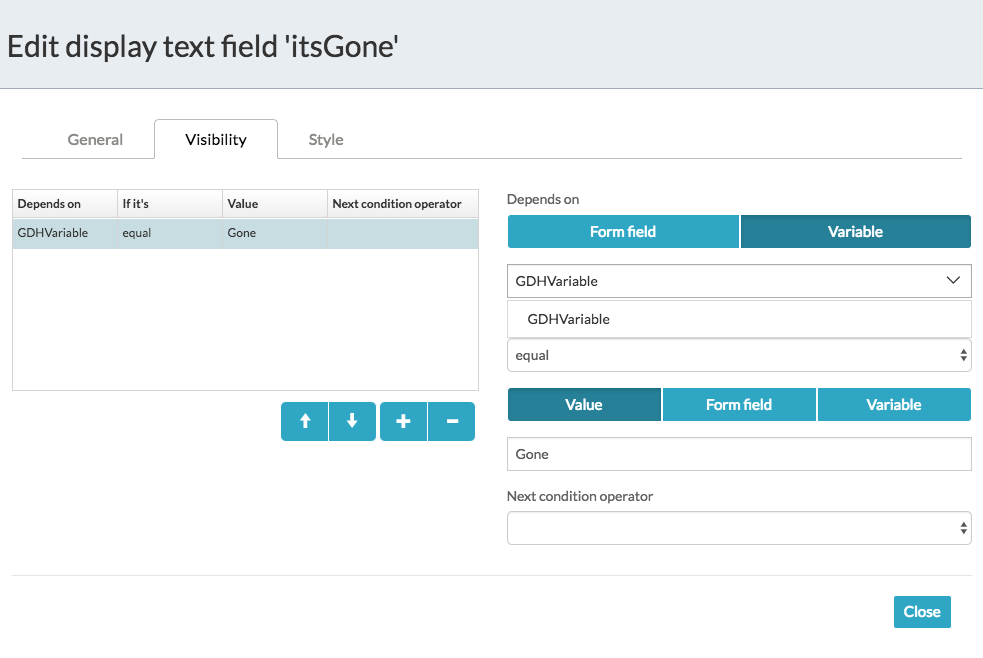Add a new visibility condition
Screen dimensions: 983x658
(x=403, y=422)
